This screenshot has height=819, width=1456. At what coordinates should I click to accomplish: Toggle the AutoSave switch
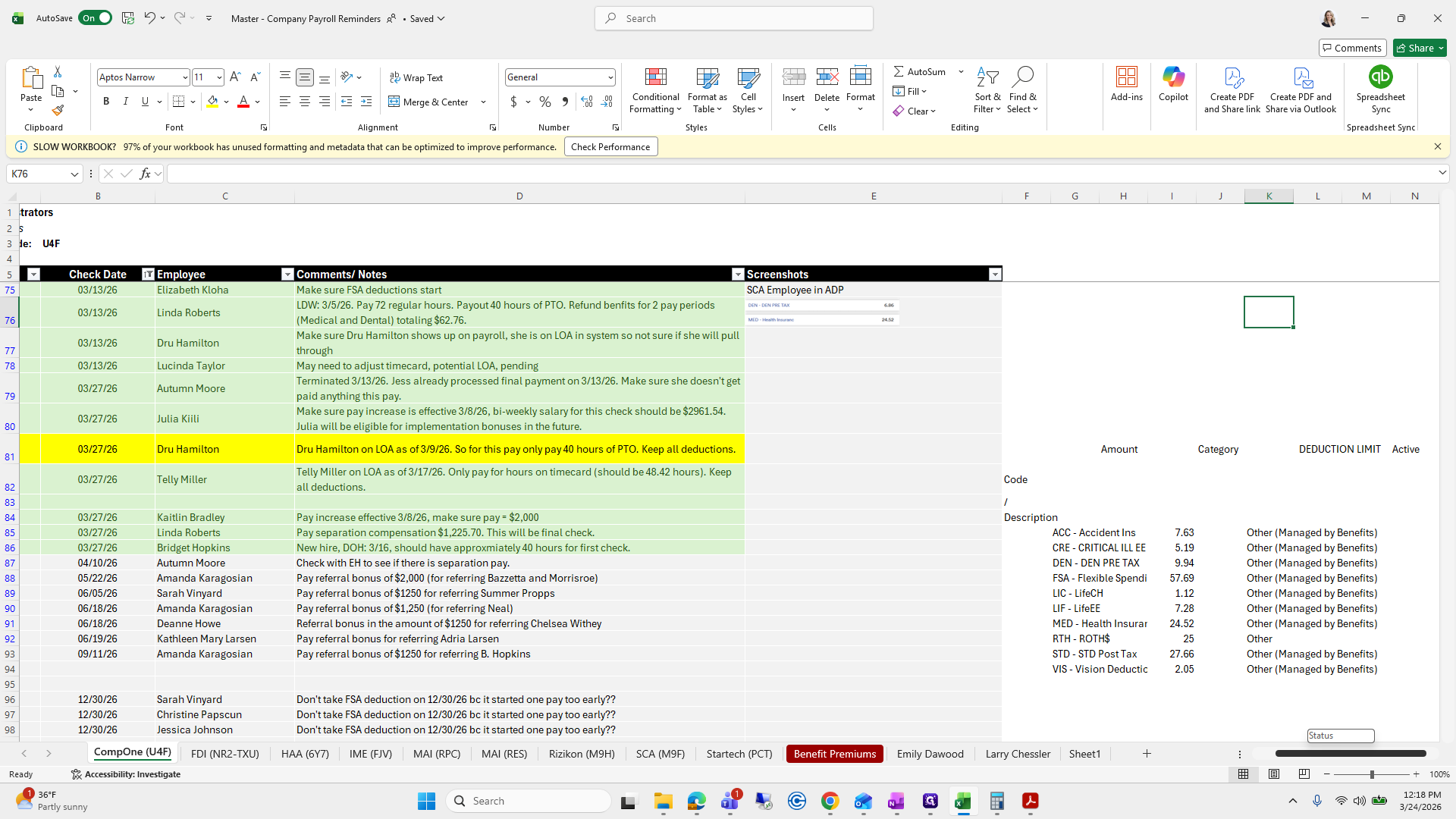click(96, 18)
